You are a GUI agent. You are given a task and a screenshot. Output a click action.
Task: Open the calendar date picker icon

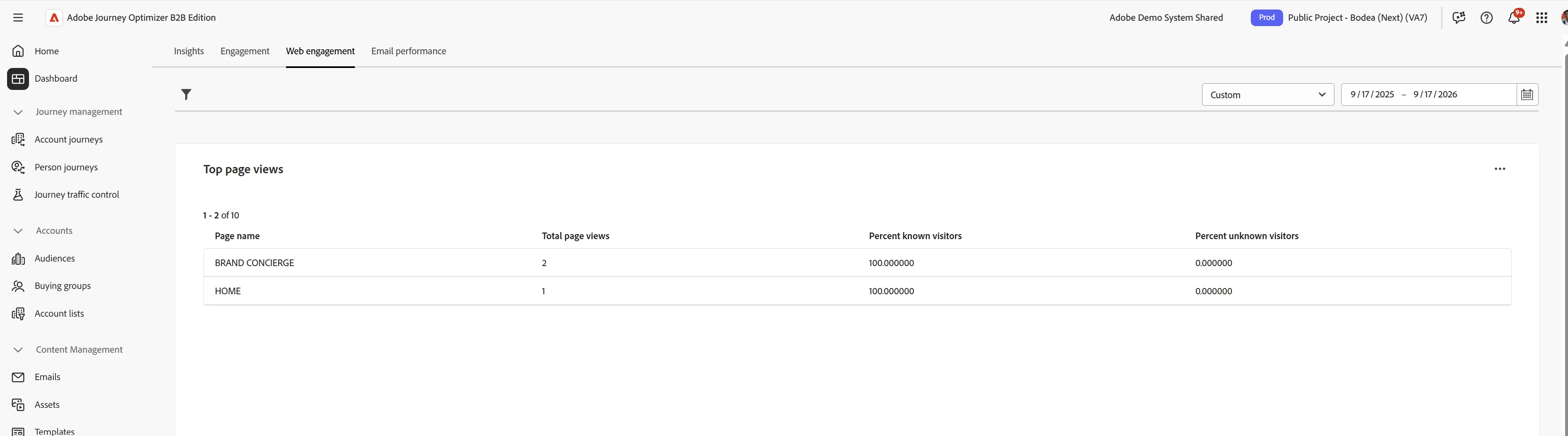[1527, 94]
